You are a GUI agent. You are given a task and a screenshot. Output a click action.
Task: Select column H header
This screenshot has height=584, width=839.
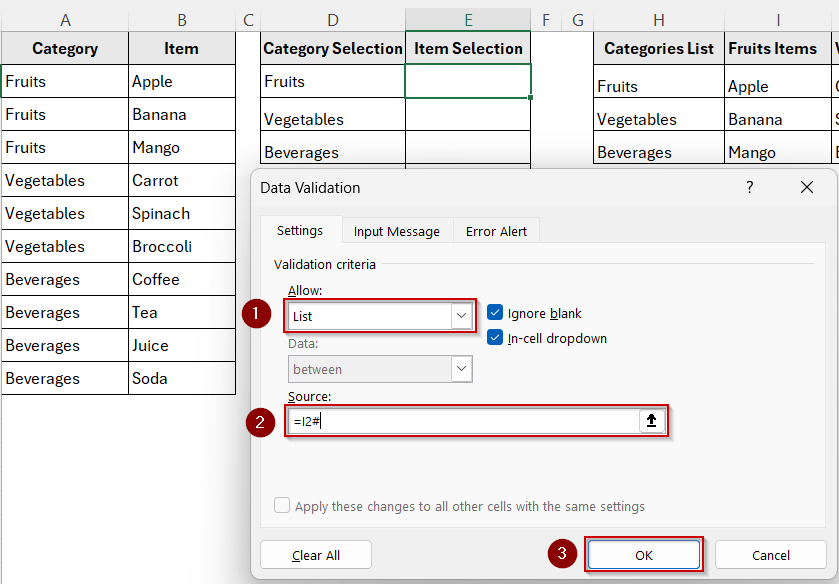[659, 20]
